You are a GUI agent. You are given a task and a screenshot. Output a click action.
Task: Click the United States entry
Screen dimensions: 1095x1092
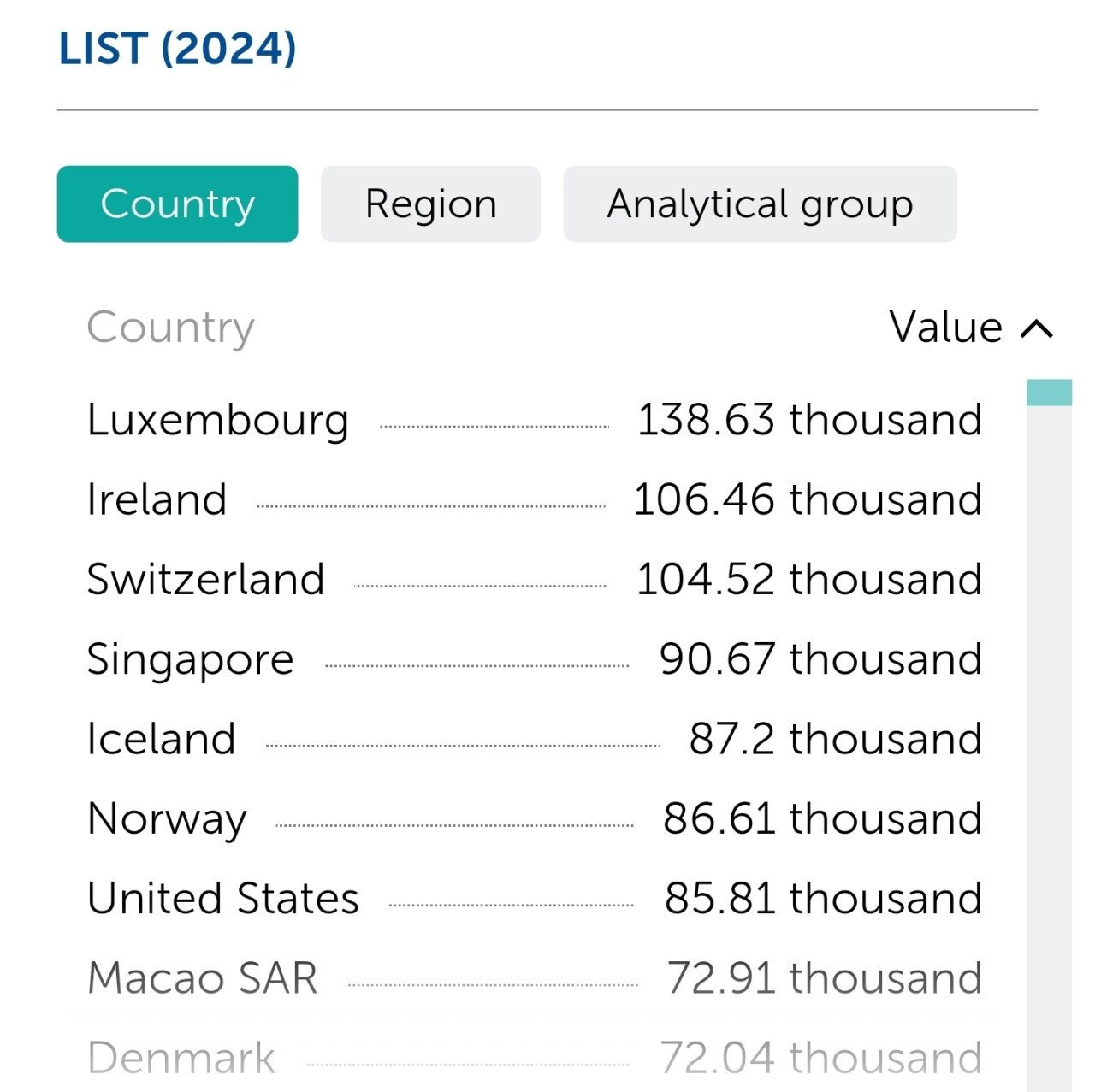(x=223, y=899)
